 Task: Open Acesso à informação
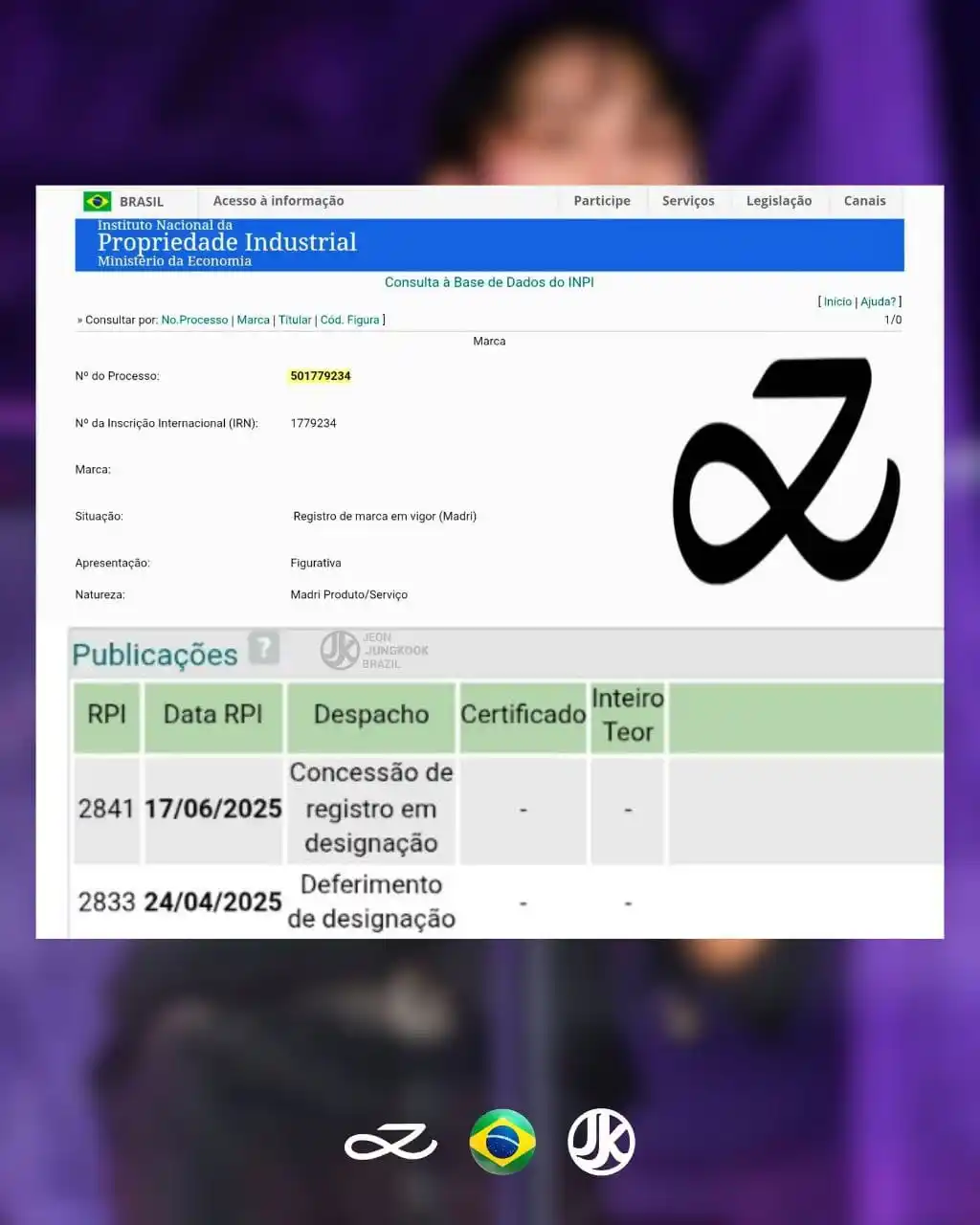click(x=278, y=201)
